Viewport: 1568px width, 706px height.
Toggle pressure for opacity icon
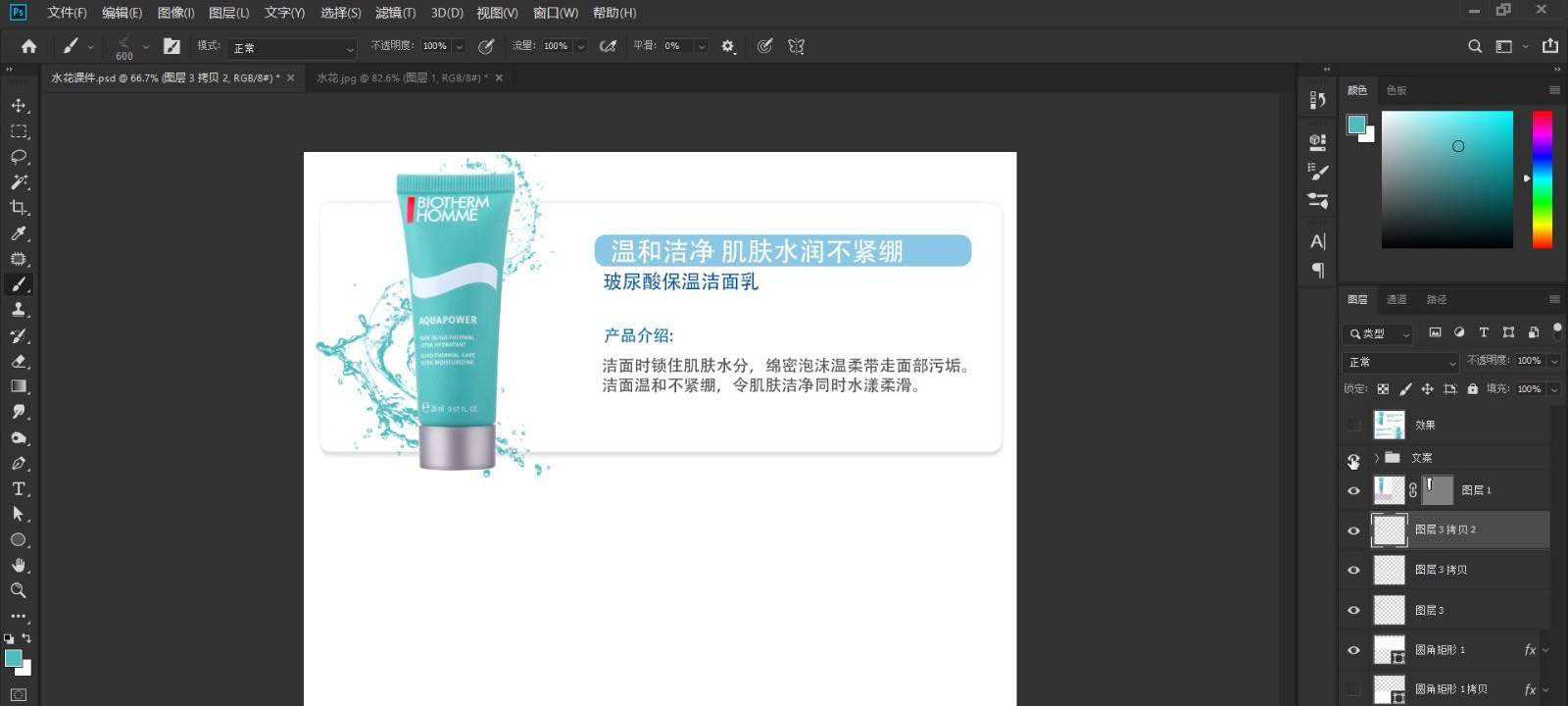tap(486, 46)
